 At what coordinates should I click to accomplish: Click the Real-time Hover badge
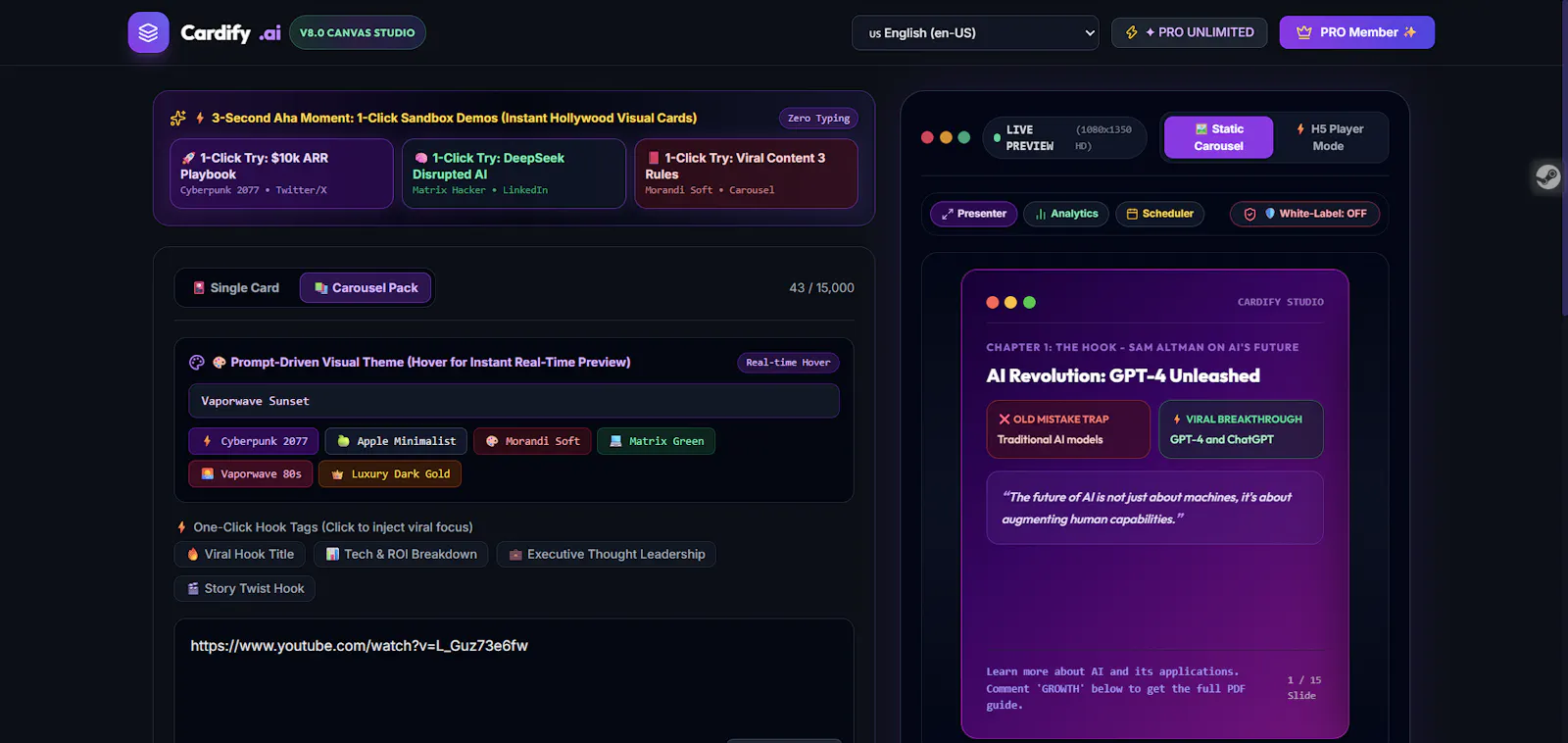coord(788,363)
